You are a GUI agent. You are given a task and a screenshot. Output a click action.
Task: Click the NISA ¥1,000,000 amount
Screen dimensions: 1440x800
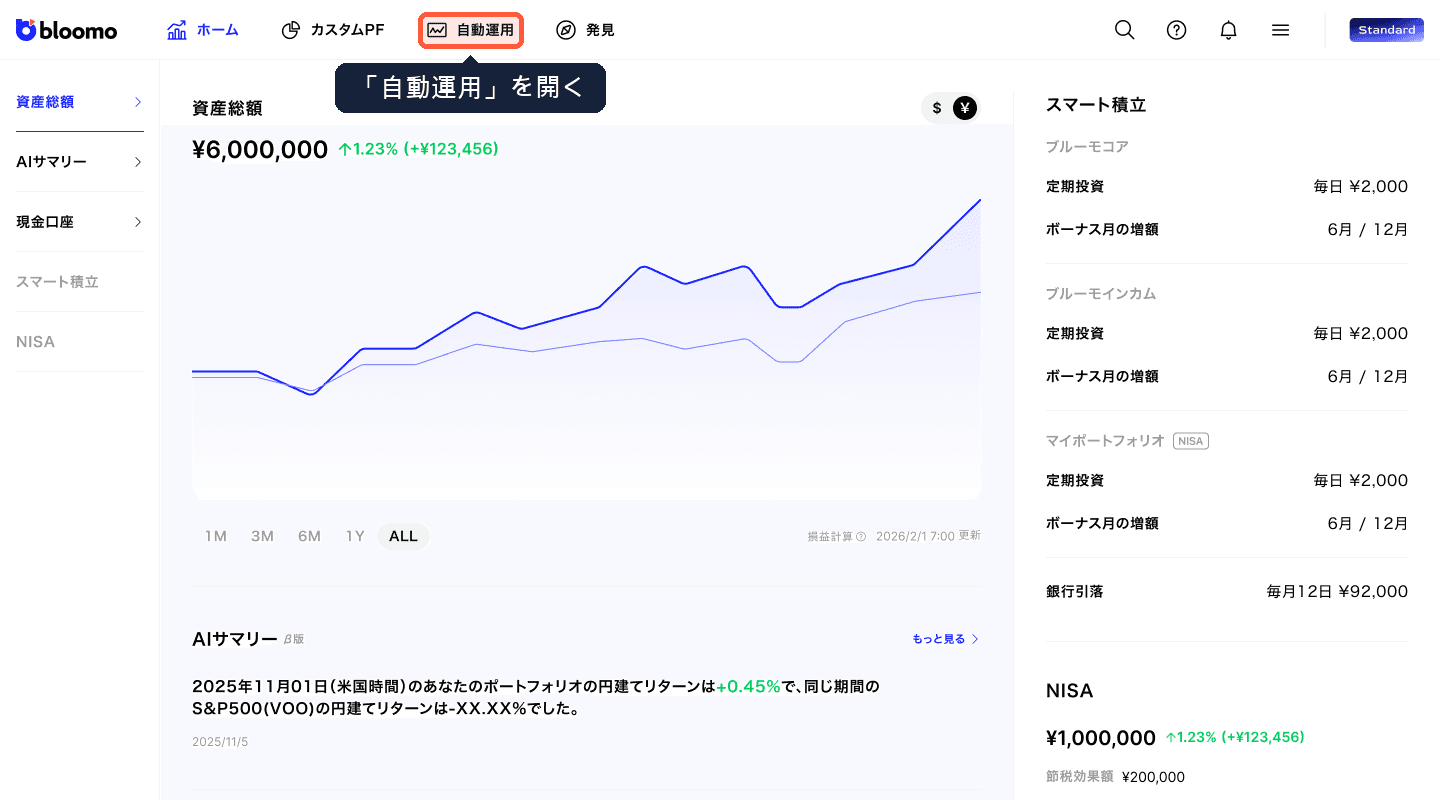1101,738
